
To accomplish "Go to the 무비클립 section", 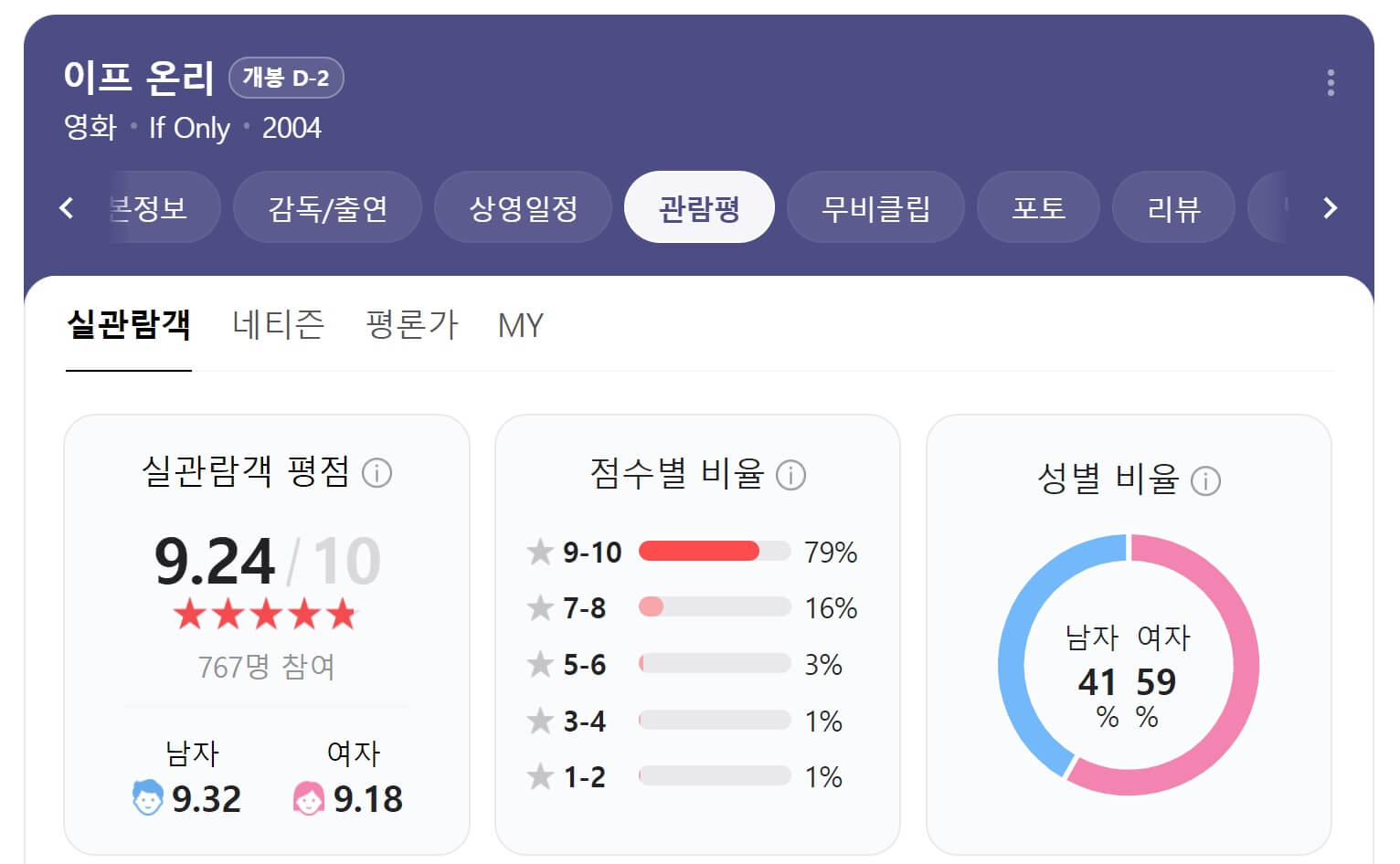I will click(x=875, y=208).
